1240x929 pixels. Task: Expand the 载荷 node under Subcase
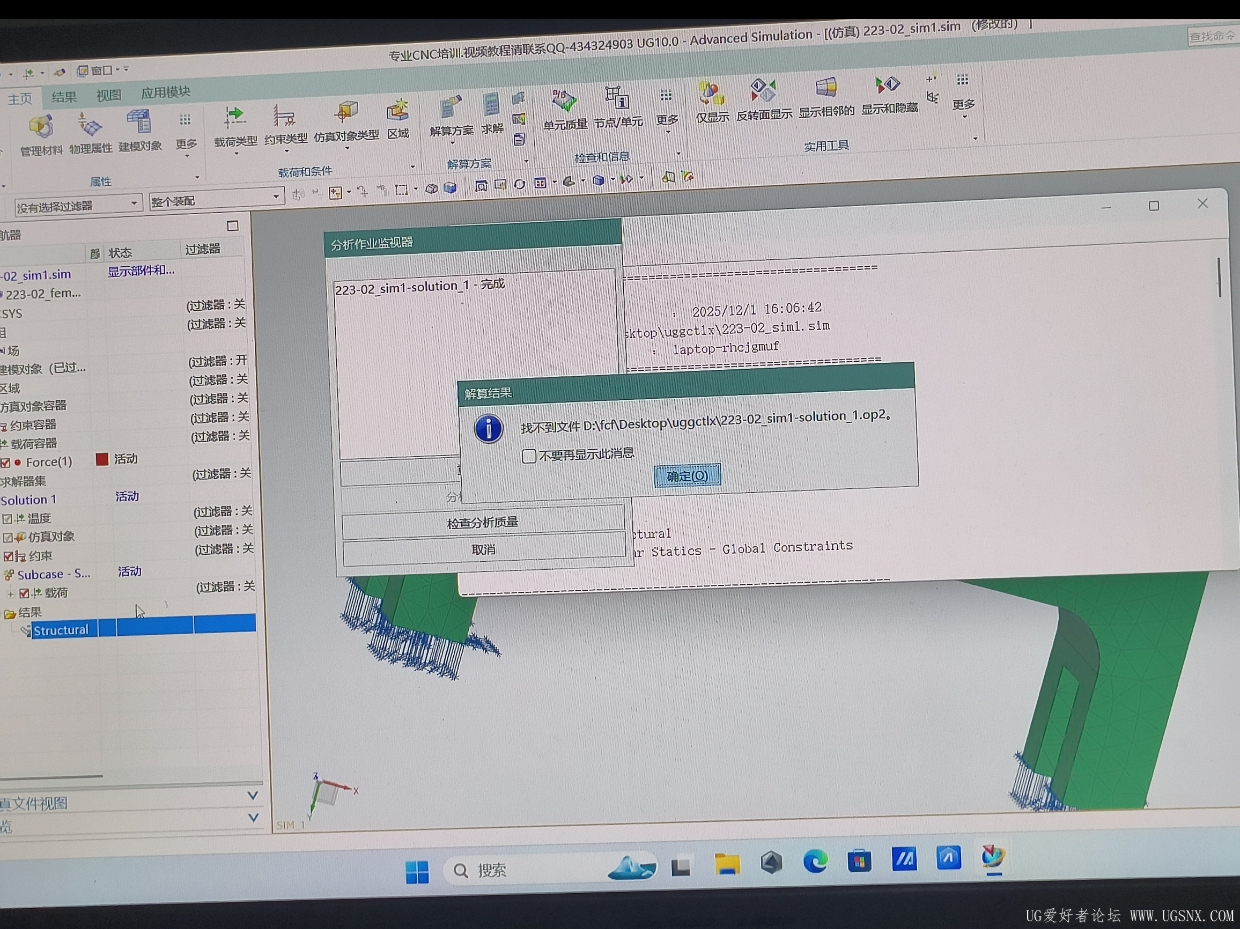[11, 593]
